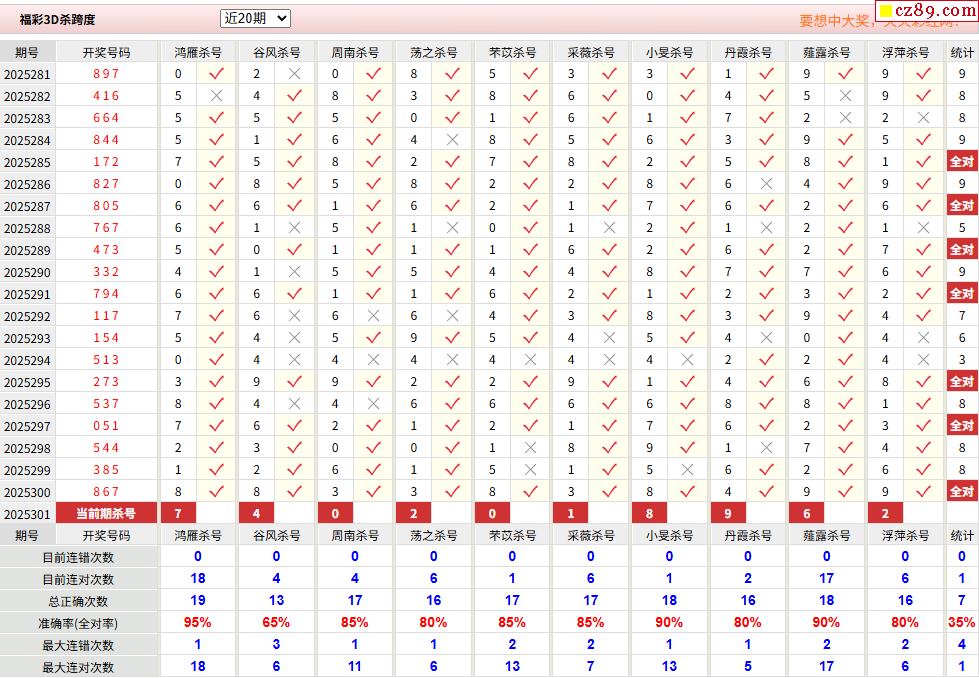Viewport: 979px width, 678px height.
Task: Open the 近20期 period dropdown
Action: [255, 19]
